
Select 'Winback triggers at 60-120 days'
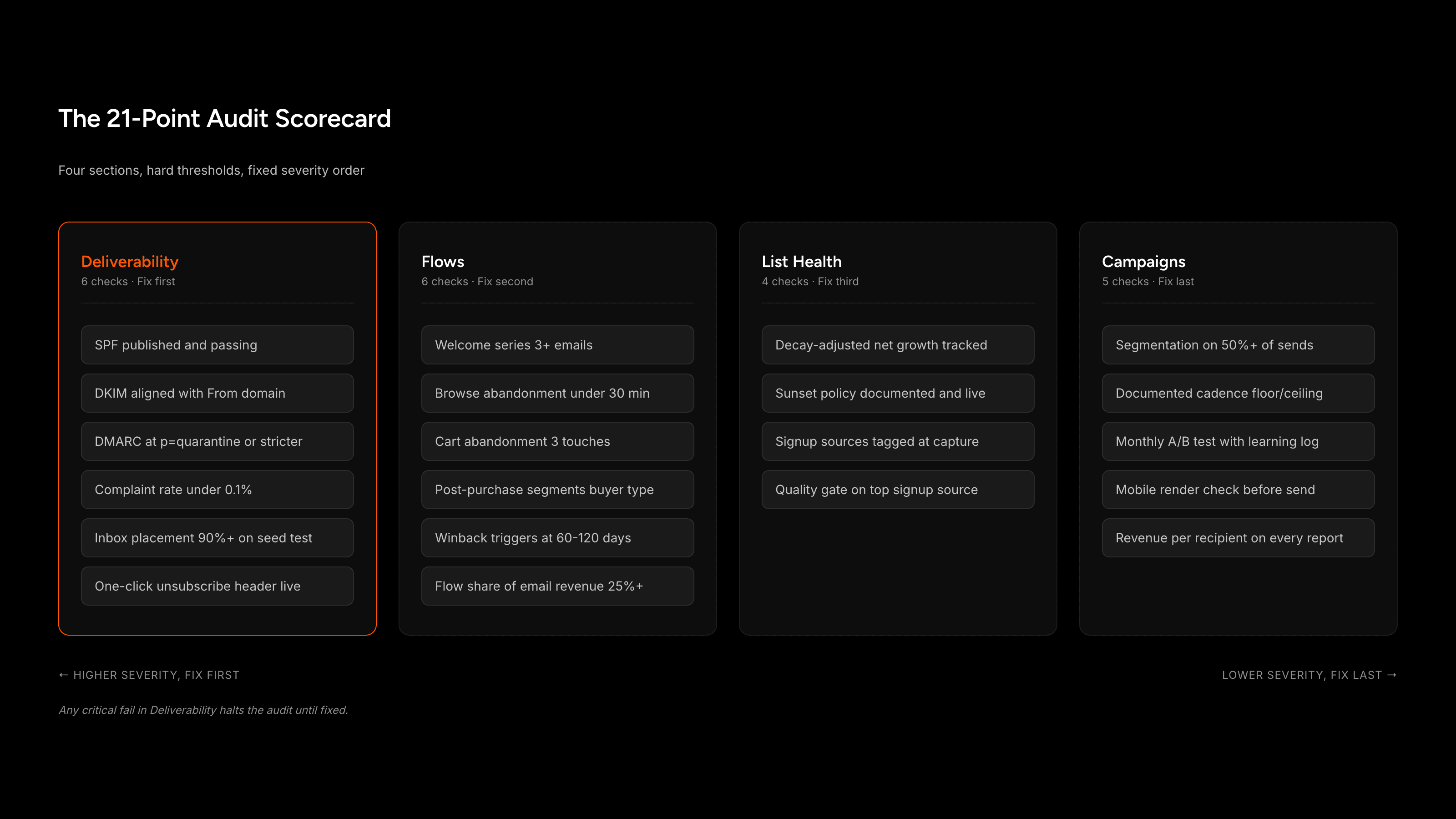(558, 537)
